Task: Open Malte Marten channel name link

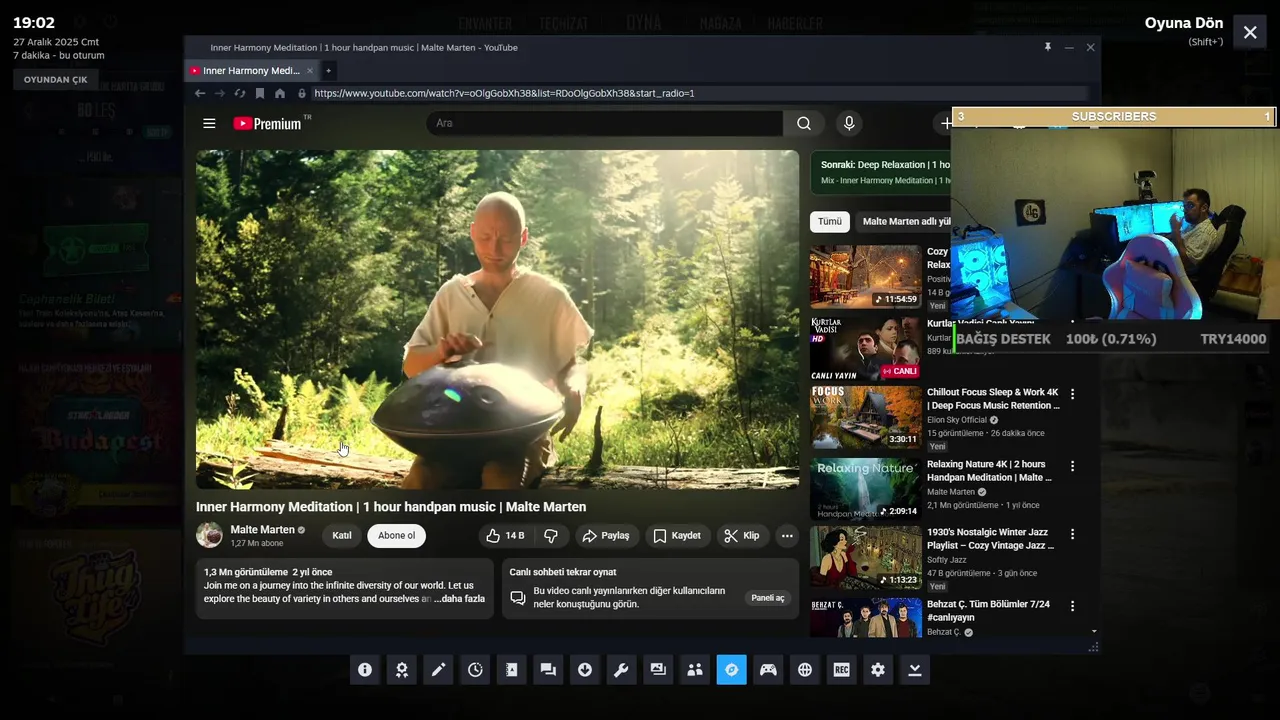Action: click(x=262, y=530)
